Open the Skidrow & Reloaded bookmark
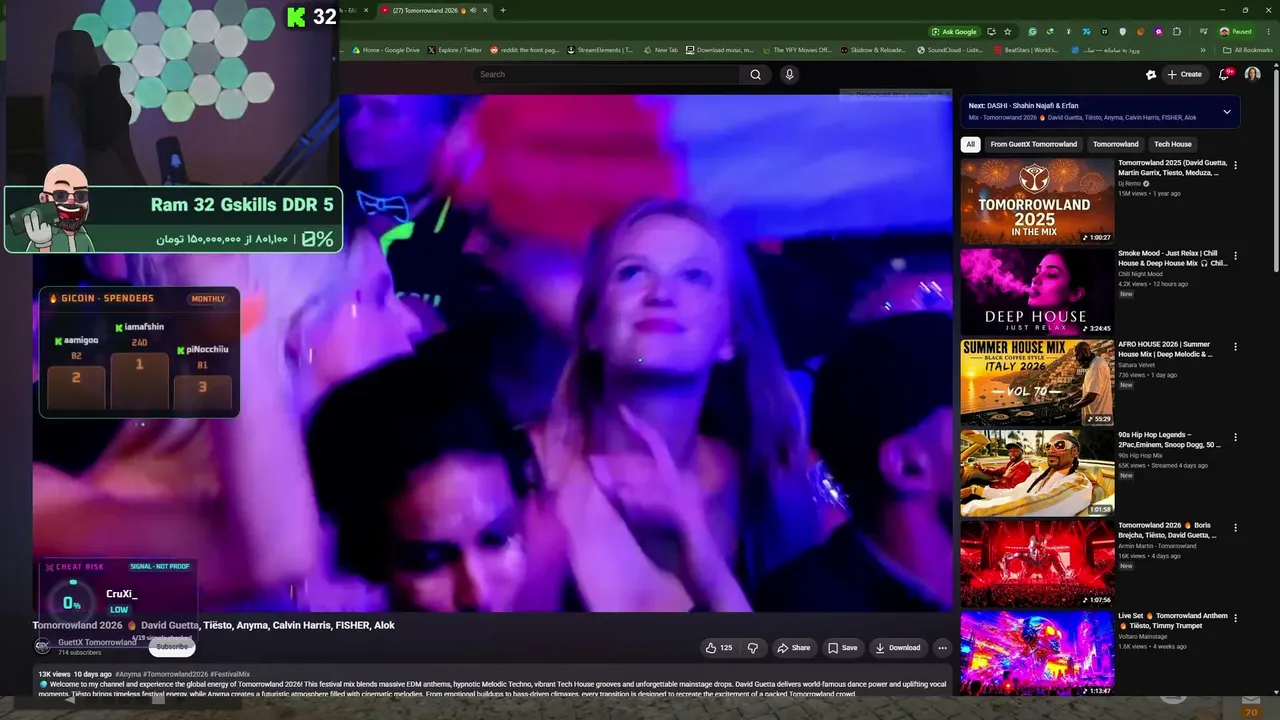1280x720 pixels. click(x=874, y=50)
